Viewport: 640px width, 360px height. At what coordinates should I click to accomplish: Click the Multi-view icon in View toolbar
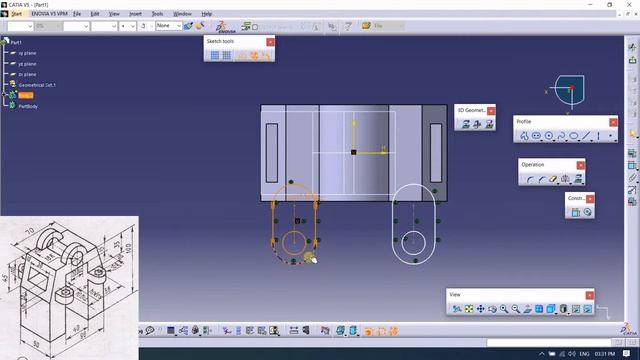pos(539,309)
